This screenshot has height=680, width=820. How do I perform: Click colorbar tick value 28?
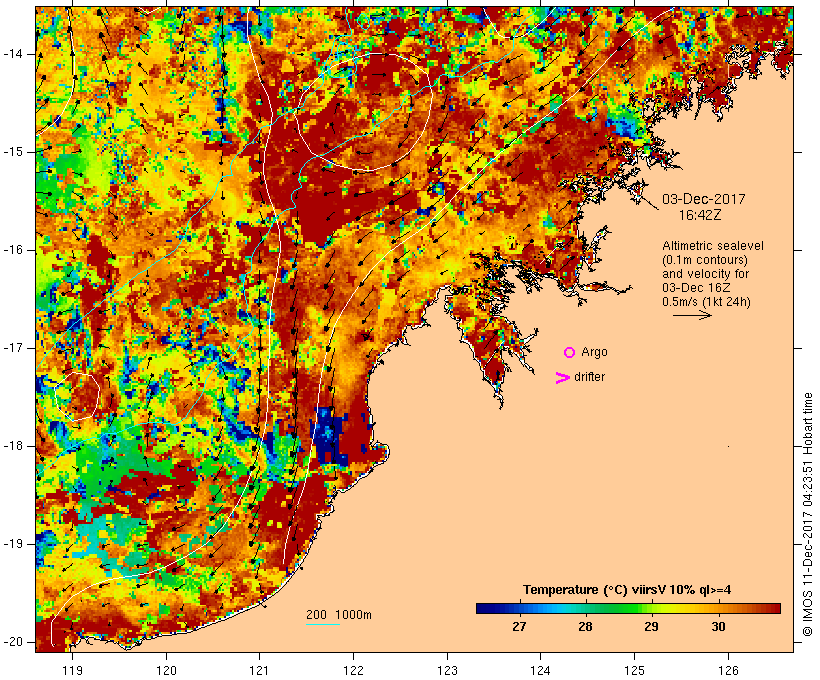(585, 627)
